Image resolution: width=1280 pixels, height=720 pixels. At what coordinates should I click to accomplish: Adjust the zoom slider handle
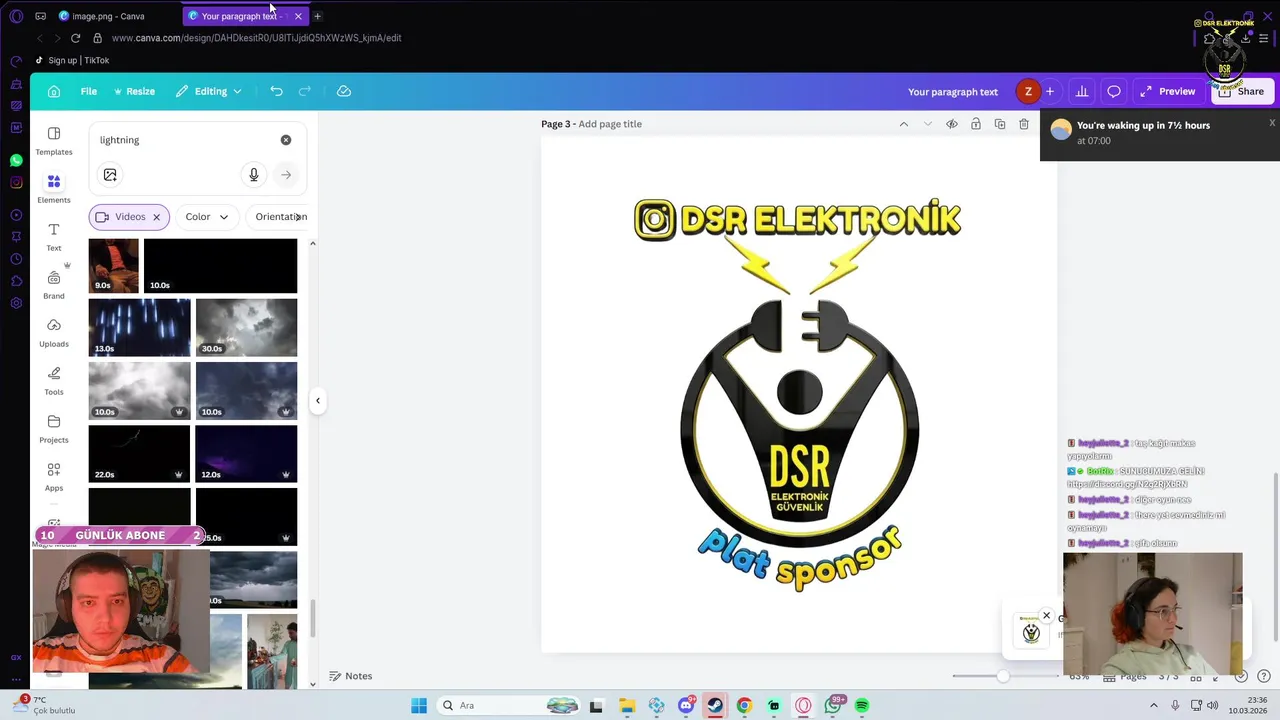pyautogui.click(x=1003, y=677)
